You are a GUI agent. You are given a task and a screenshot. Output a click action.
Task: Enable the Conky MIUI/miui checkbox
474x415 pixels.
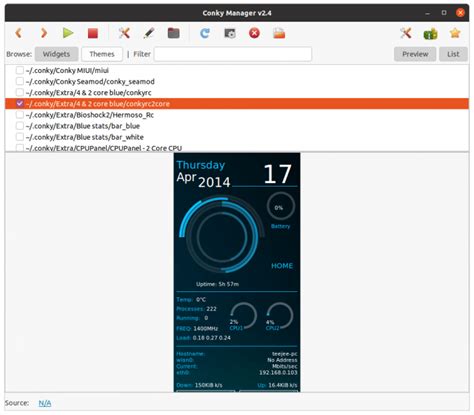[x=20, y=70]
